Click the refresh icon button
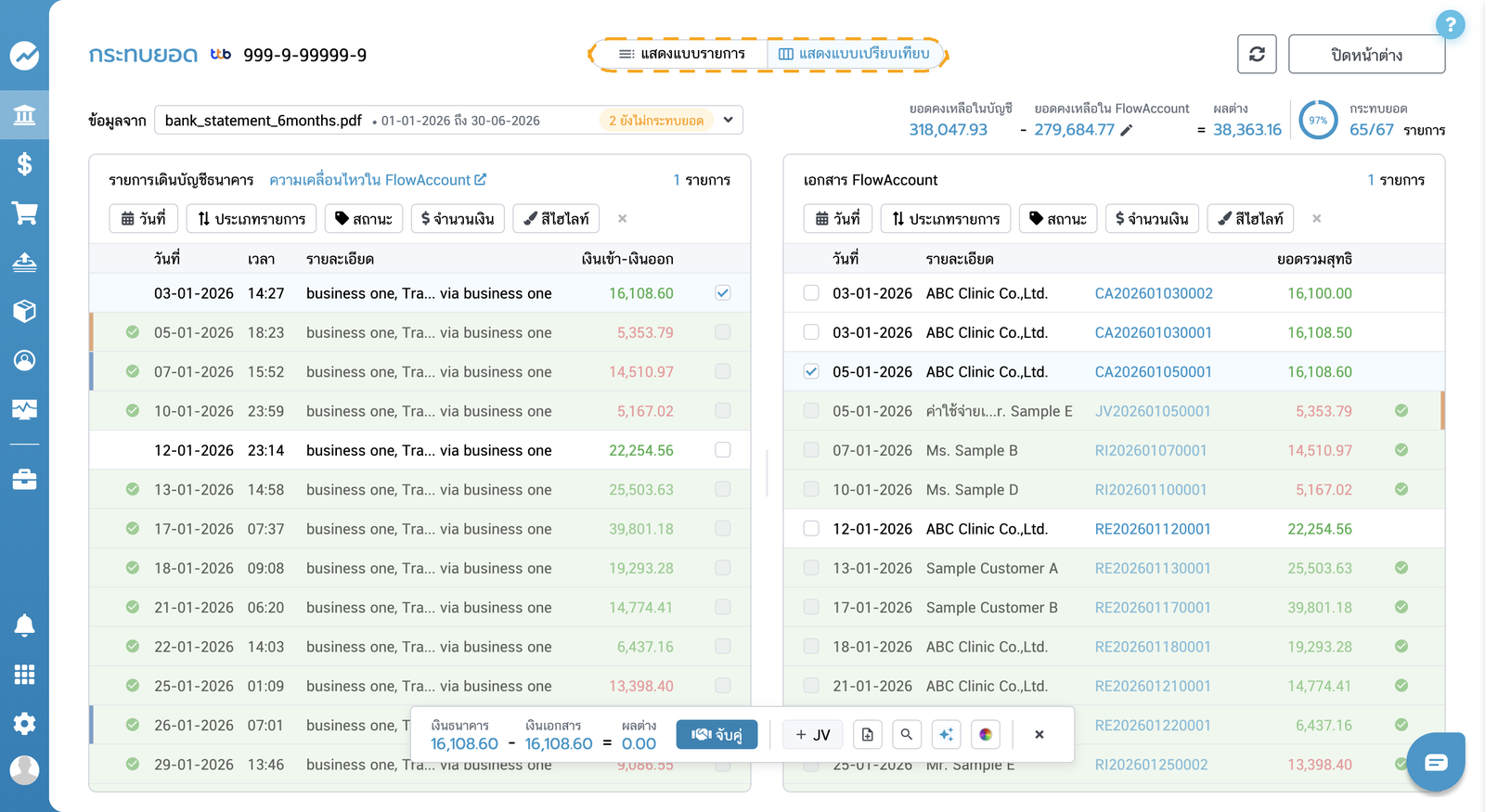Viewport: 1485px width, 812px height. [x=1257, y=54]
